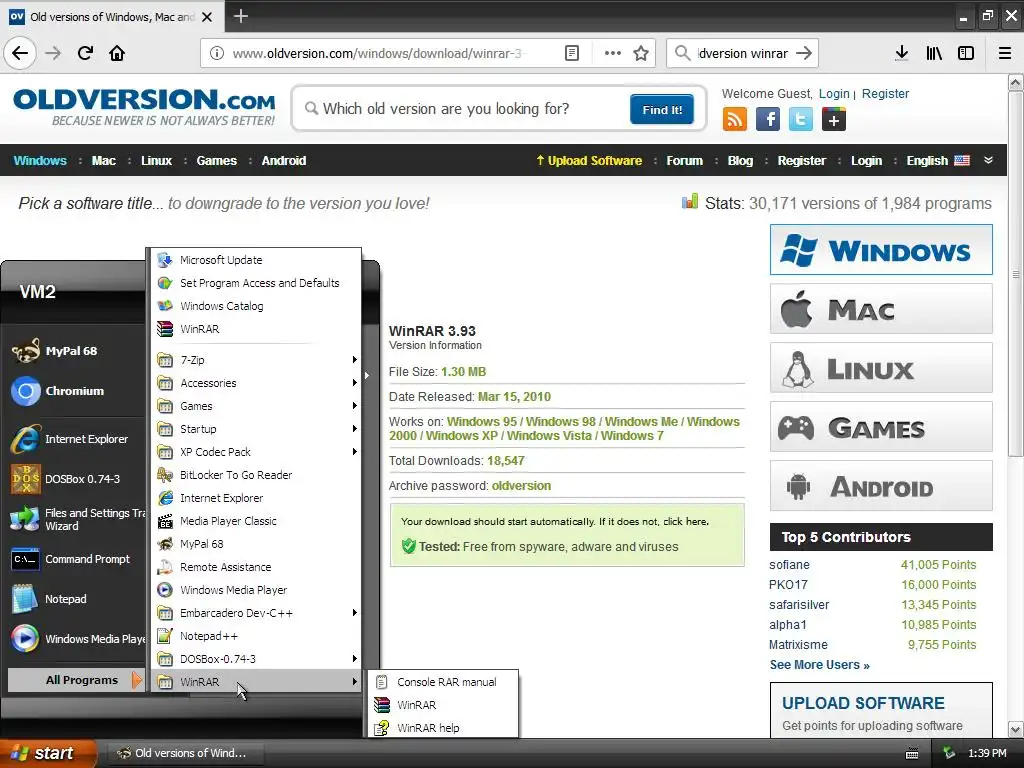The width and height of the screenshot is (1024, 768).
Task: Open Media Player Classic entry
Action: (x=257, y=520)
